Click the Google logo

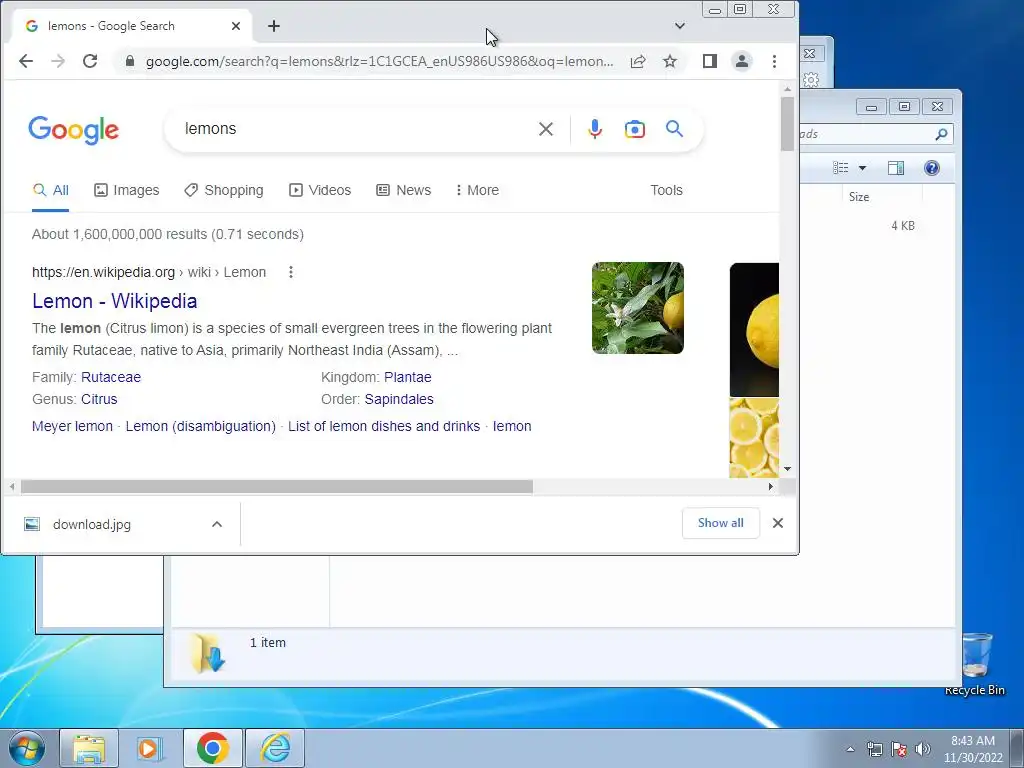point(74,130)
